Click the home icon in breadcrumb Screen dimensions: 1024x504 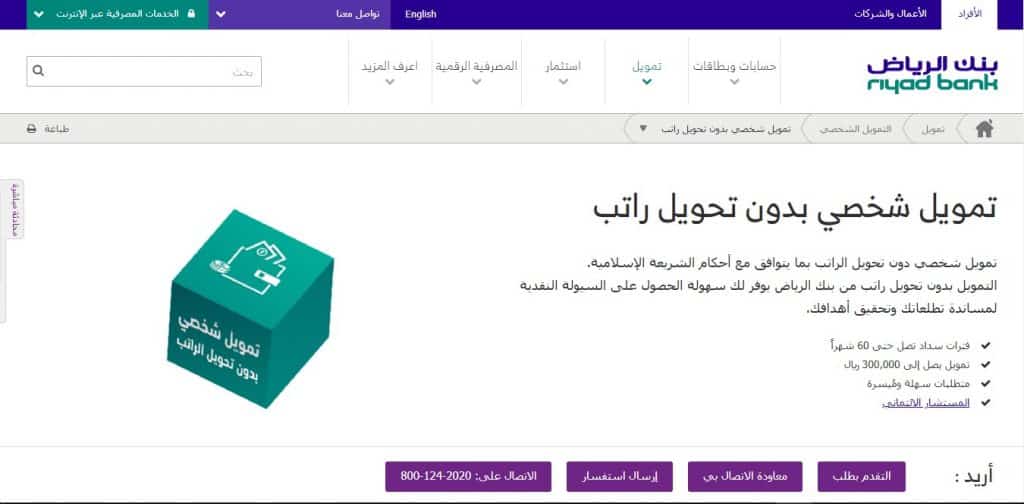(x=984, y=129)
